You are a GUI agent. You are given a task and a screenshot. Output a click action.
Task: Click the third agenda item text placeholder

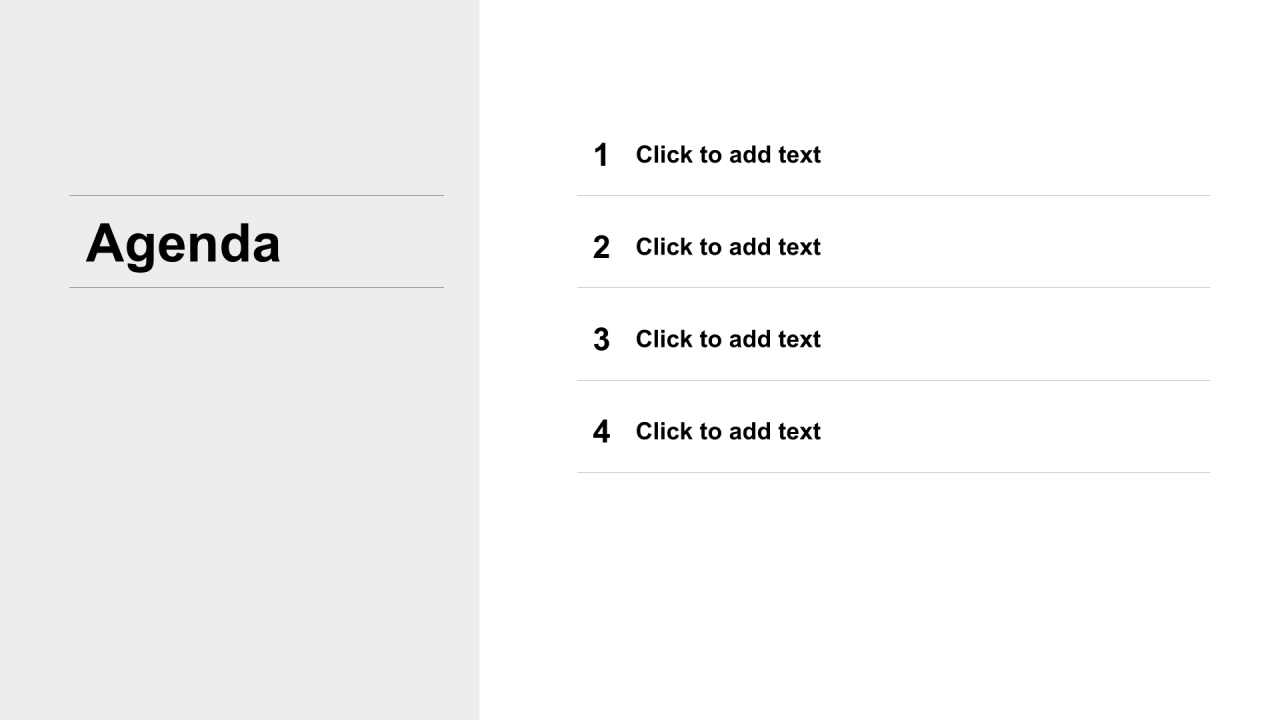(x=728, y=339)
